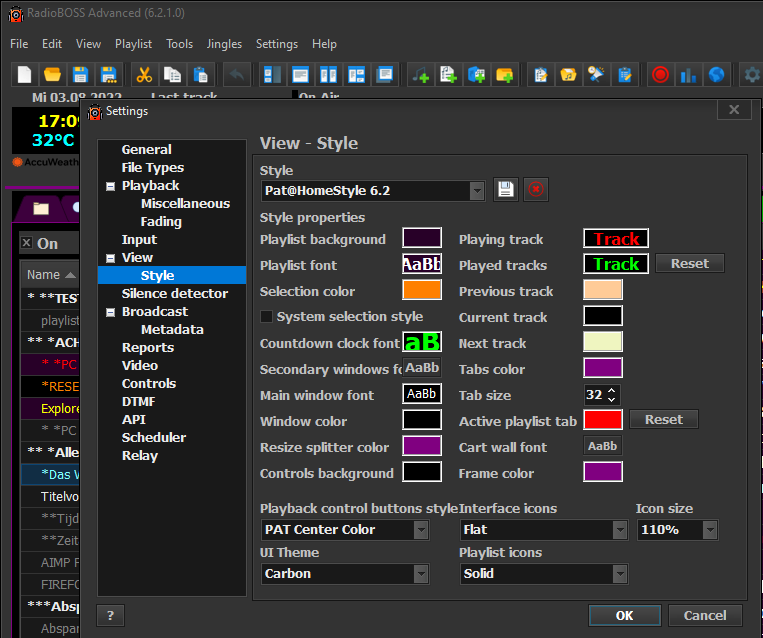Click the Paste toolbar icon
763x638 pixels.
coord(200,75)
